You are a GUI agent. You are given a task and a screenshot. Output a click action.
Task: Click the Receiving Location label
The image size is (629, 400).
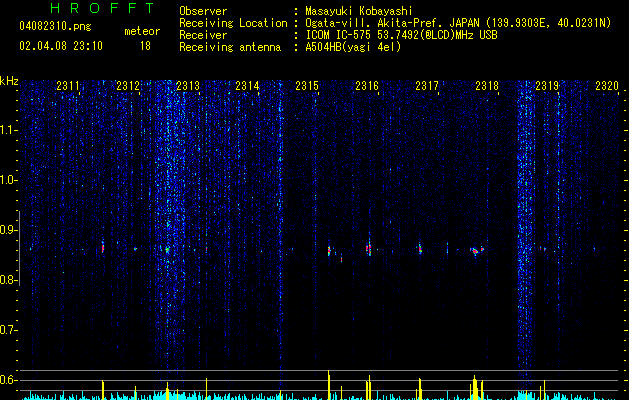click(x=233, y=23)
